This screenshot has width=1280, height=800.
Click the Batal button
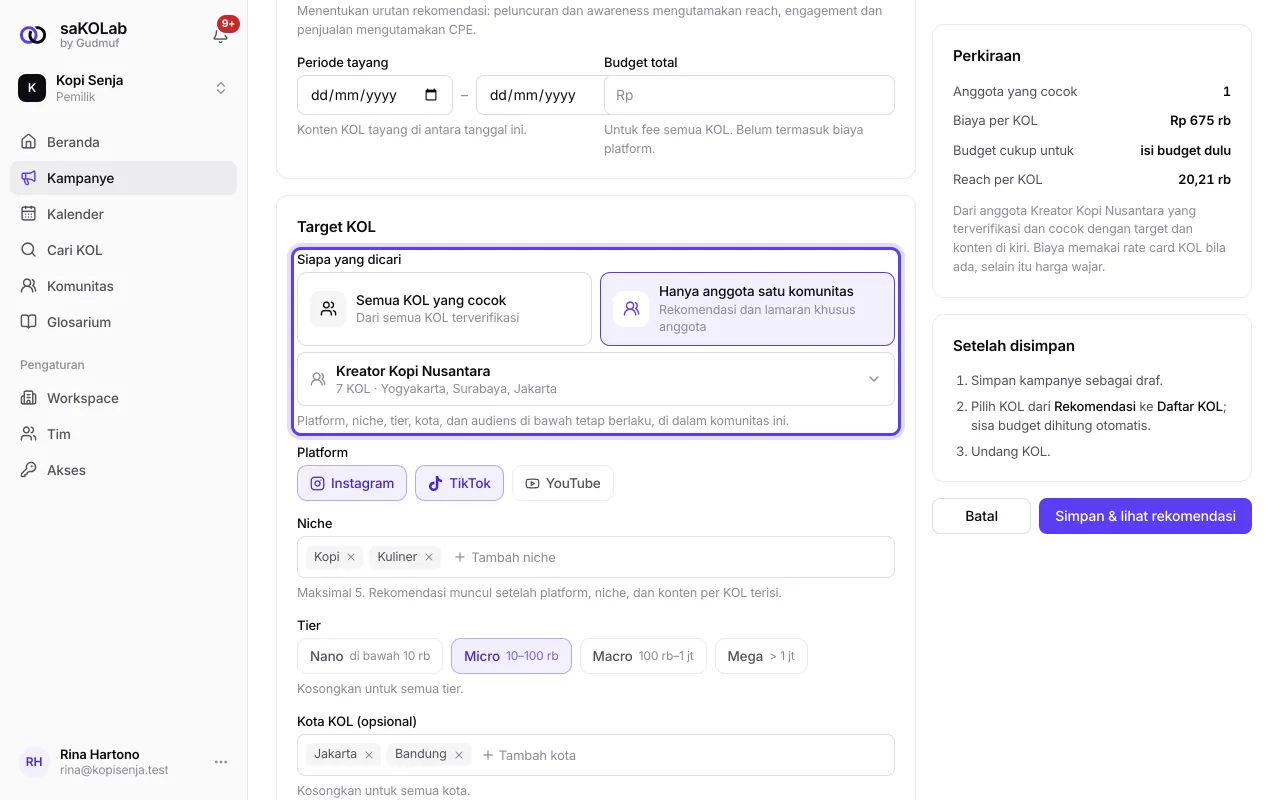981,516
